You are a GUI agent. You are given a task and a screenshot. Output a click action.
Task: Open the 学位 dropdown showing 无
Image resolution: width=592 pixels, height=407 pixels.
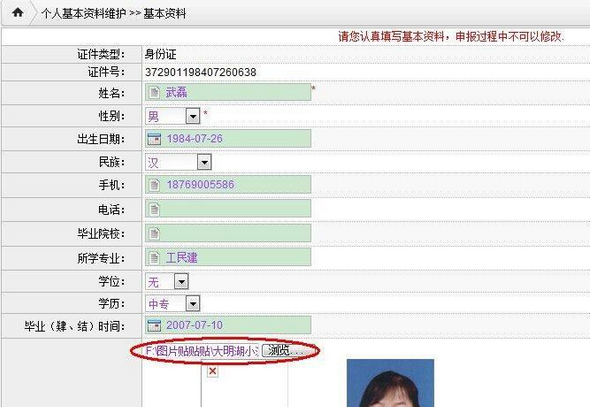click(x=166, y=282)
